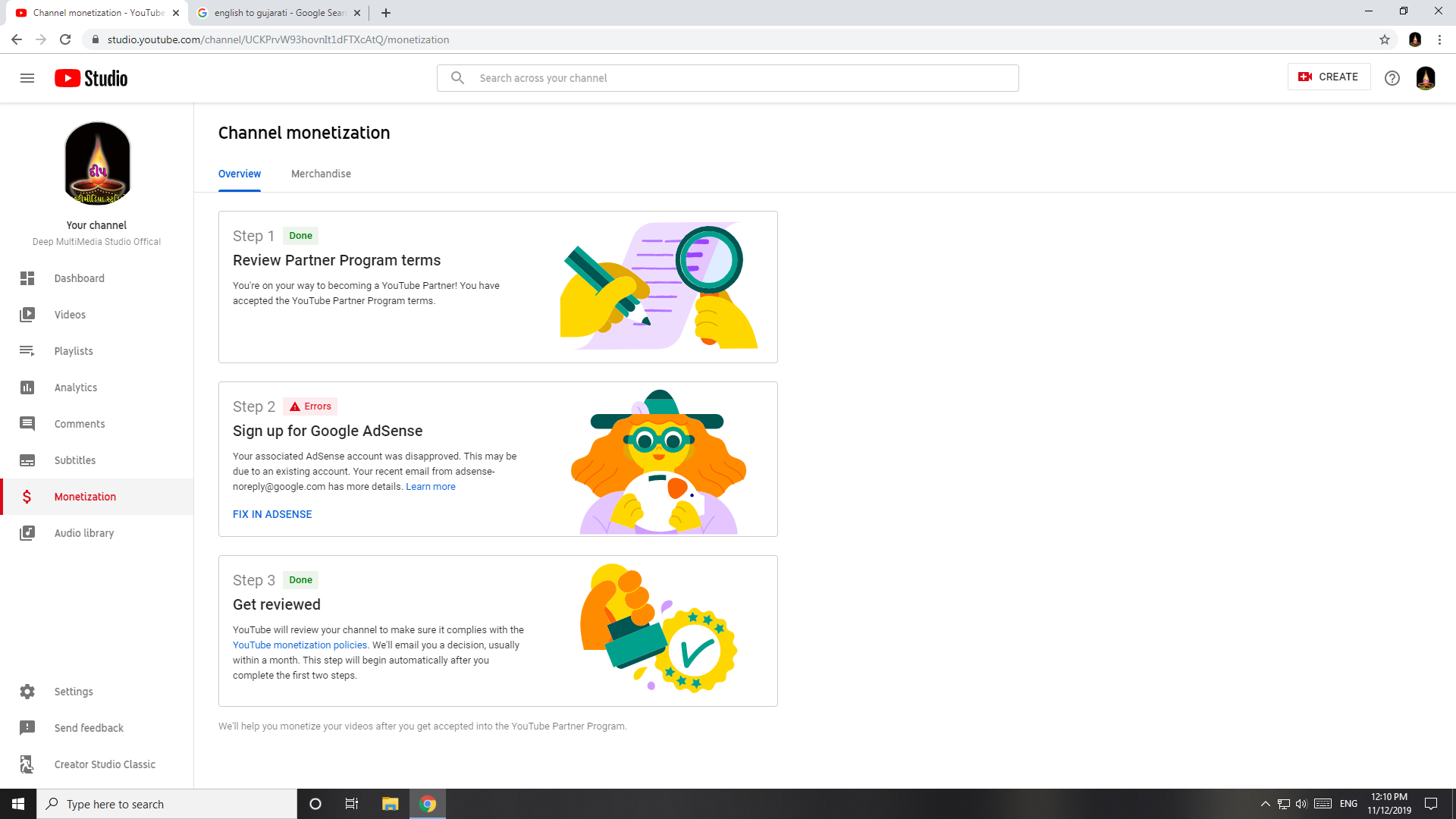Switch to the Merchandise tab
The width and height of the screenshot is (1456, 819).
pos(321,174)
